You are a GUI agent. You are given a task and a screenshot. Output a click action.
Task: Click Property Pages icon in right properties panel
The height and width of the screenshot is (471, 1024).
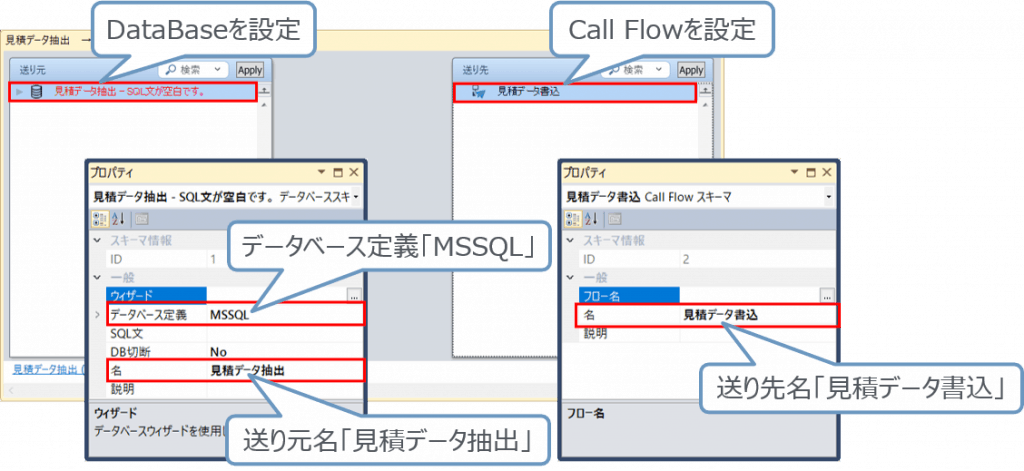point(615,219)
